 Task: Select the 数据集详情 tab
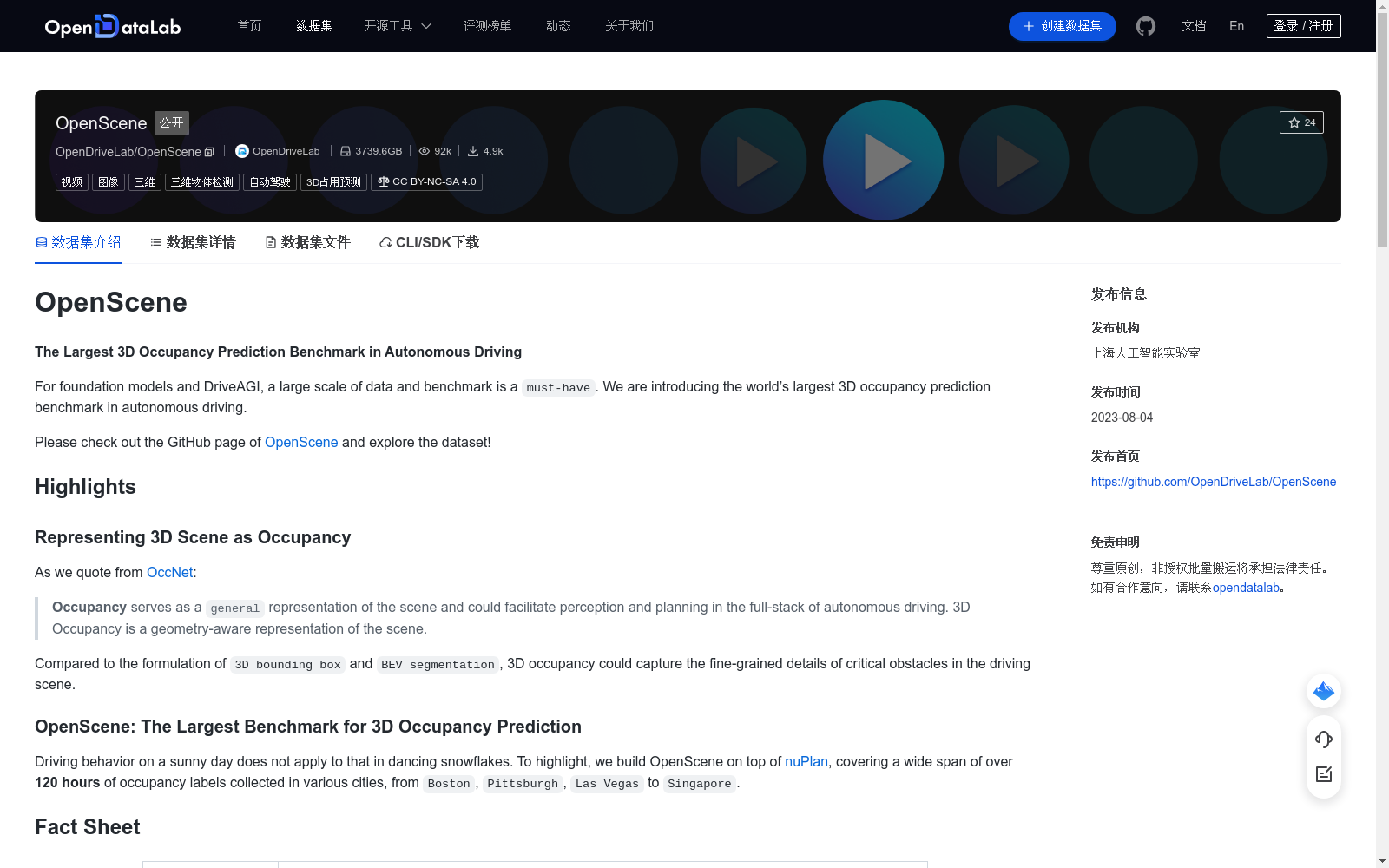[x=193, y=242]
